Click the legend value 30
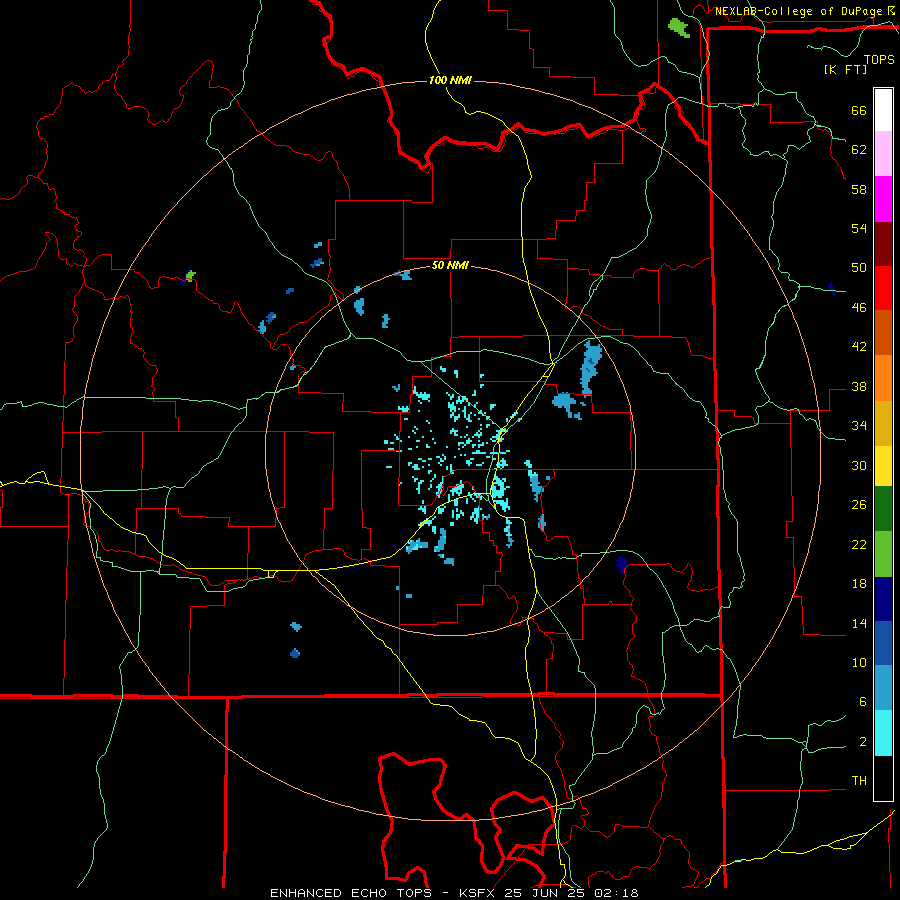This screenshot has width=900, height=900. 859,465
